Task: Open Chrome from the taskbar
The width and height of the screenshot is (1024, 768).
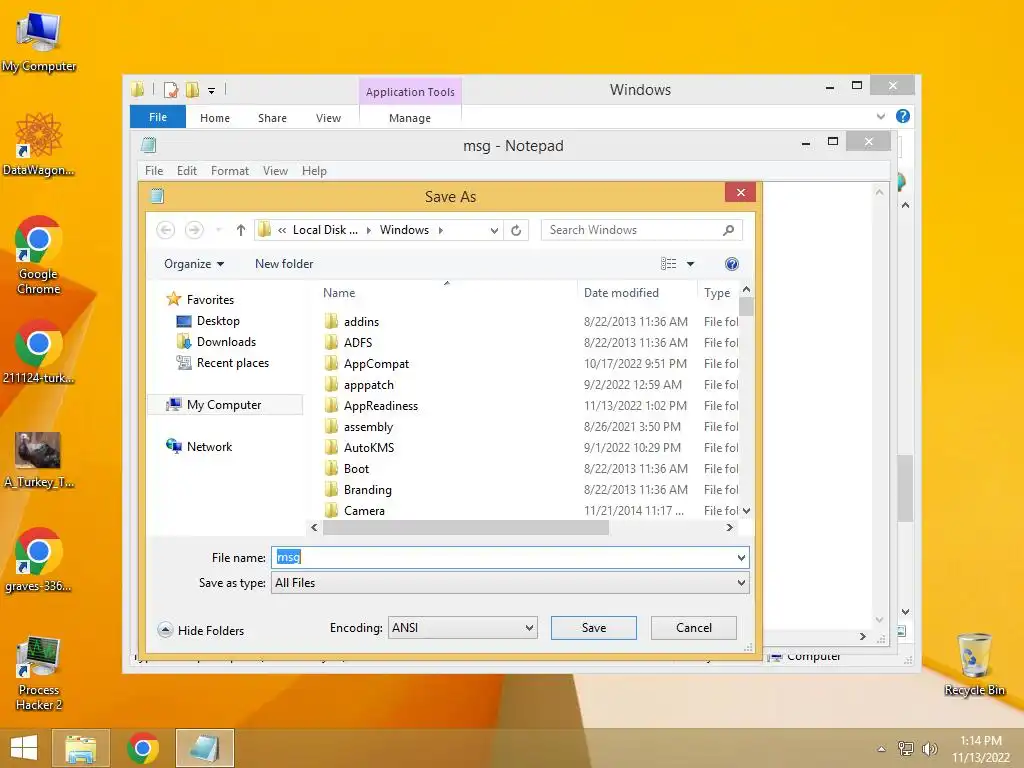Action: pos(143,748)
